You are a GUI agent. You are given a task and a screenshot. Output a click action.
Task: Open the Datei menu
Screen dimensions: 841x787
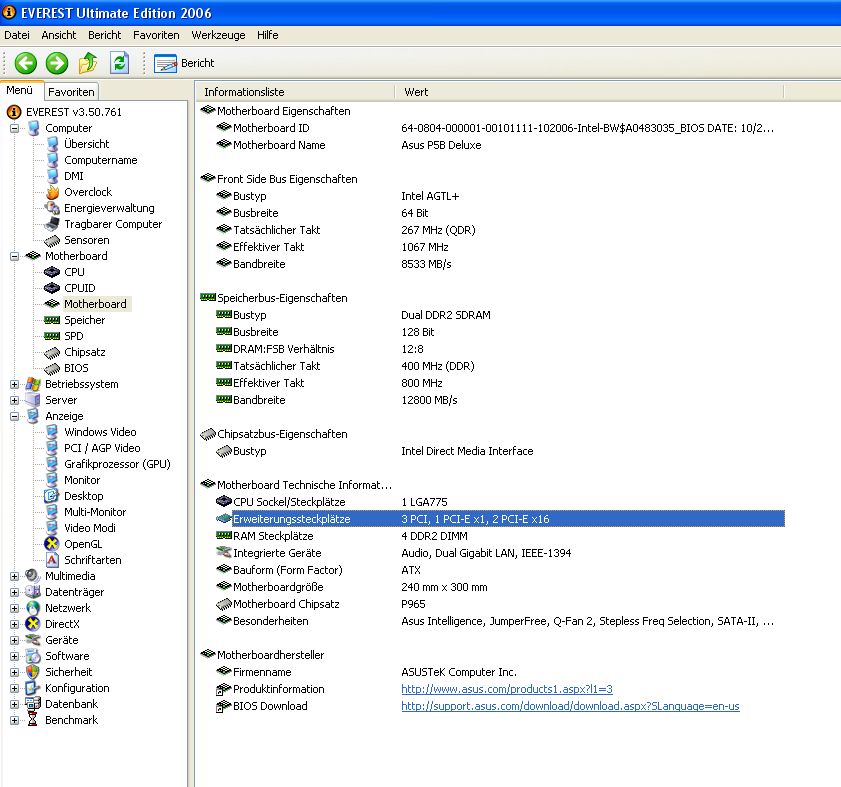17,35
